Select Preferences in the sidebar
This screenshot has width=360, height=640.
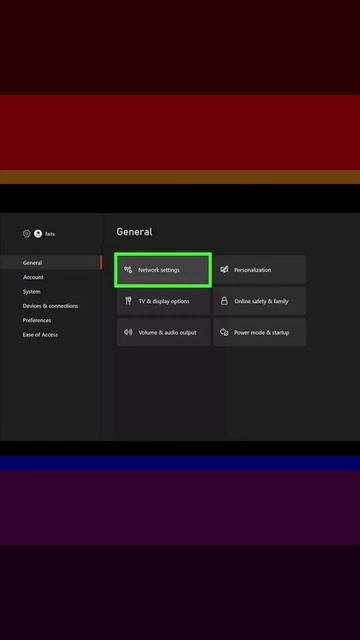[37, 320]
